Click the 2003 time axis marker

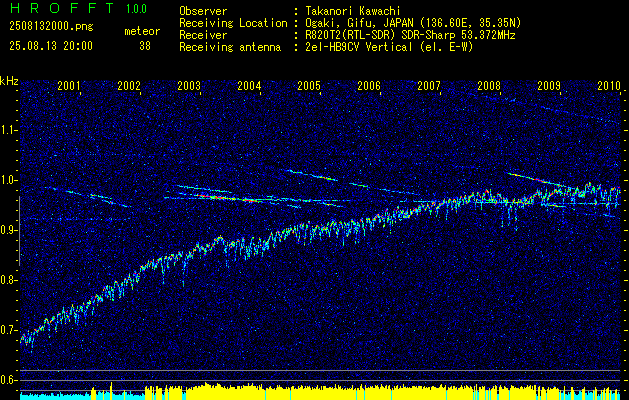[x=189, y=85]
